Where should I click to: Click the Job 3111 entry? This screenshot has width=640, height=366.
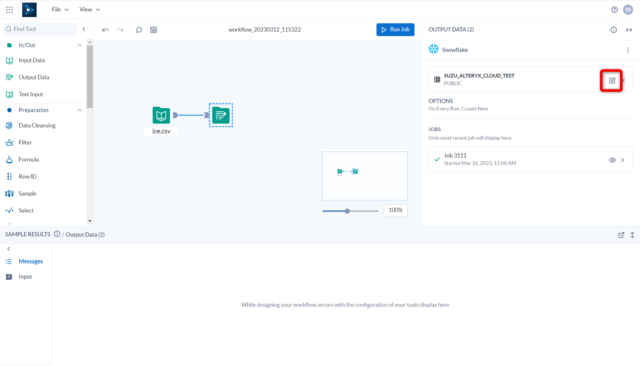(530, 159)
